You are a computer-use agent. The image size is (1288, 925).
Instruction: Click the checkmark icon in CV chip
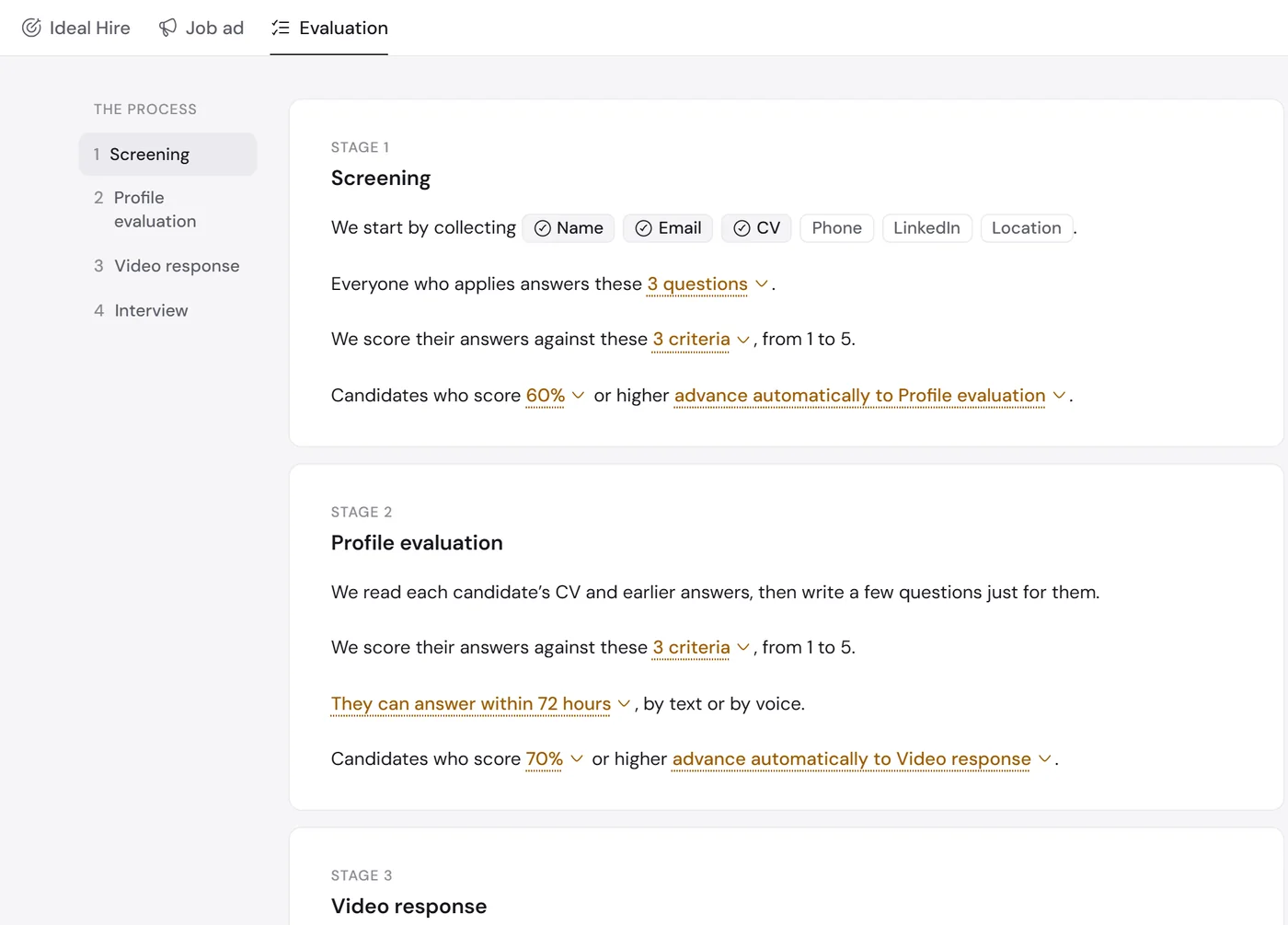point(742,228)
